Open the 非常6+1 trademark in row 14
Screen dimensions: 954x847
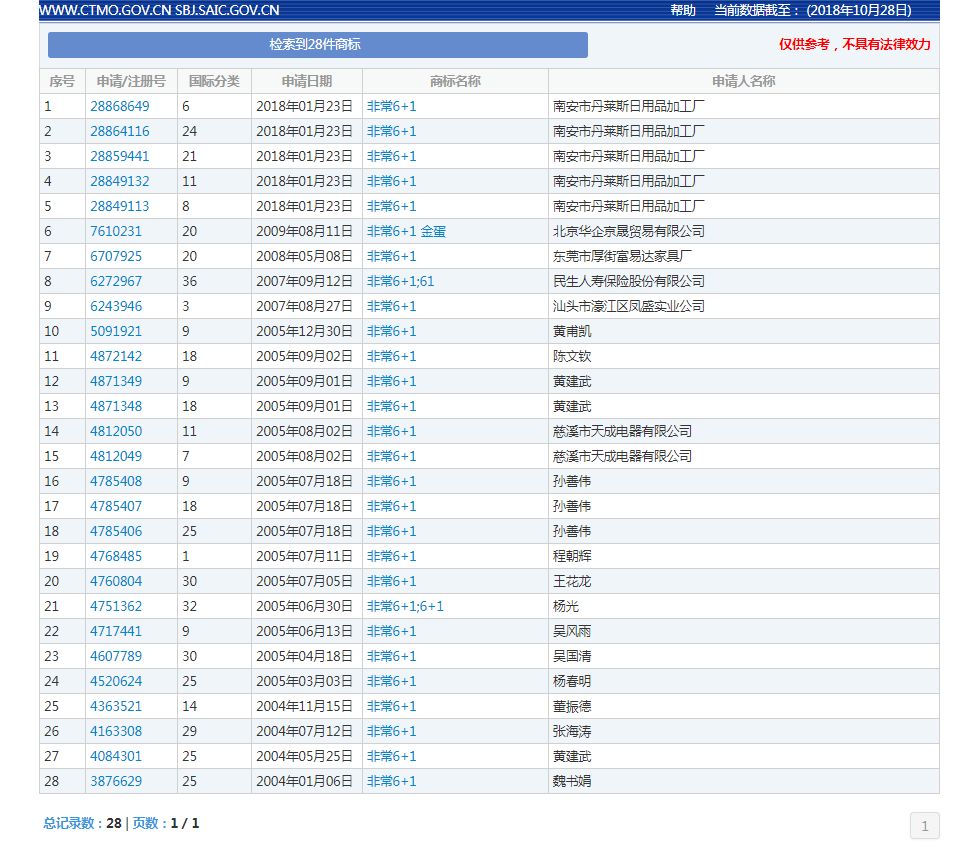[392, 431]
